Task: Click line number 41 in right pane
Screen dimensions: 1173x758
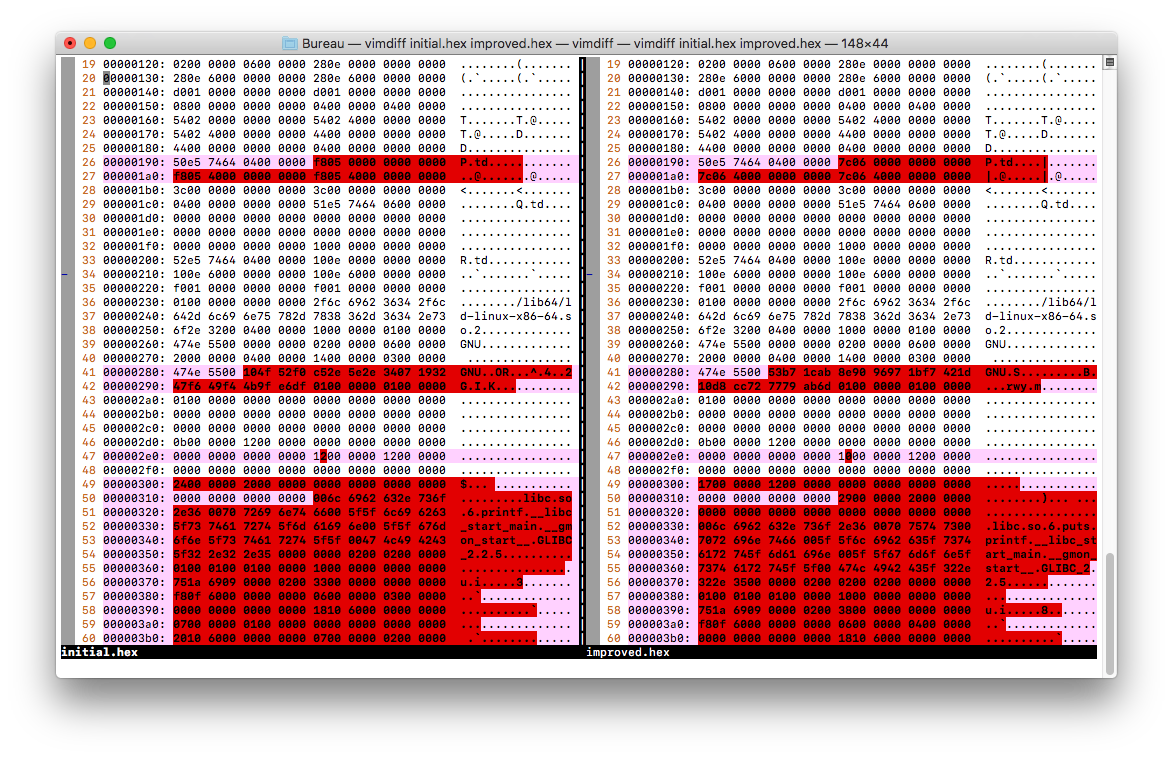Action: coord(612,371)
